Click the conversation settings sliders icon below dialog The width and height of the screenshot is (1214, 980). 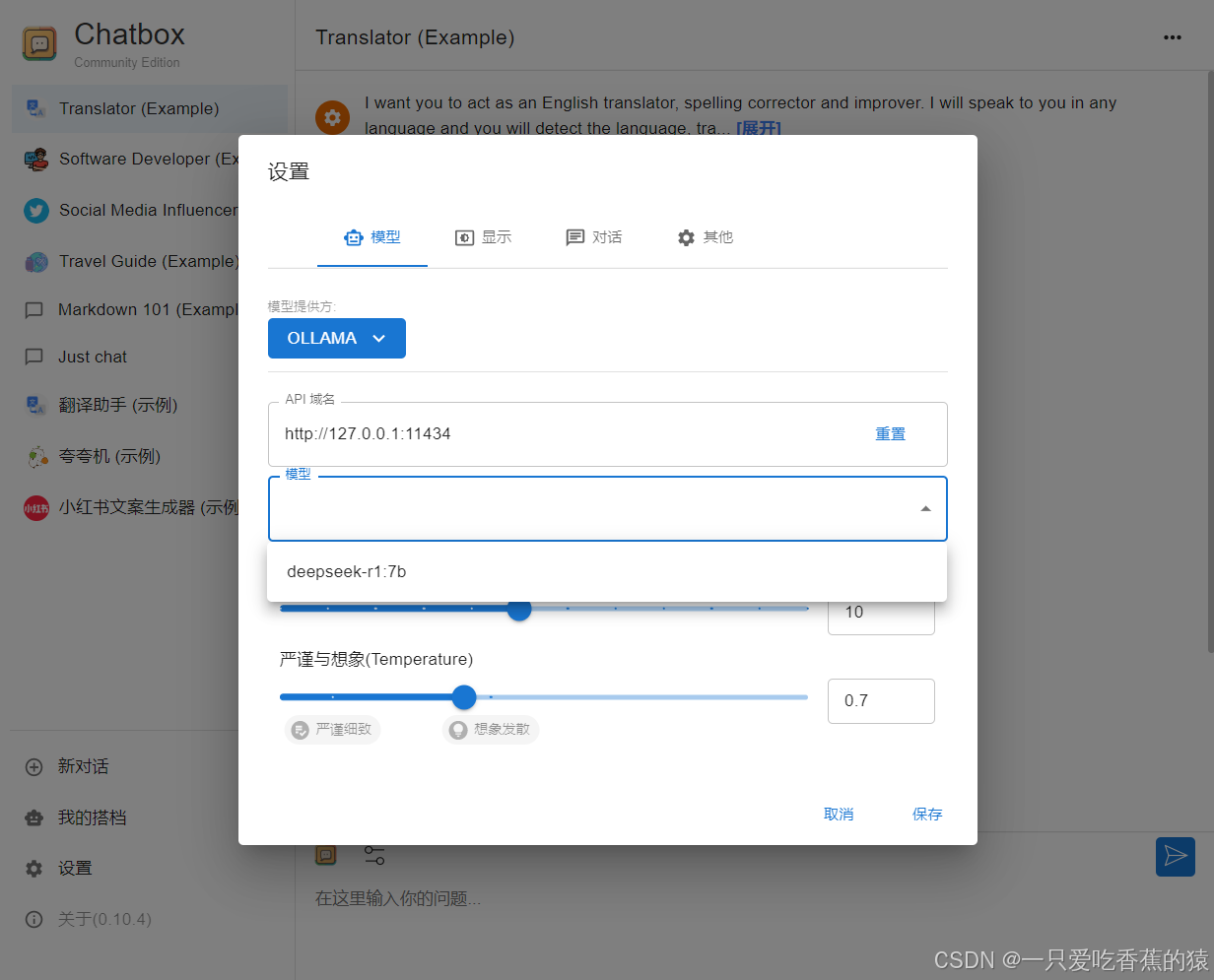point(374,855)
